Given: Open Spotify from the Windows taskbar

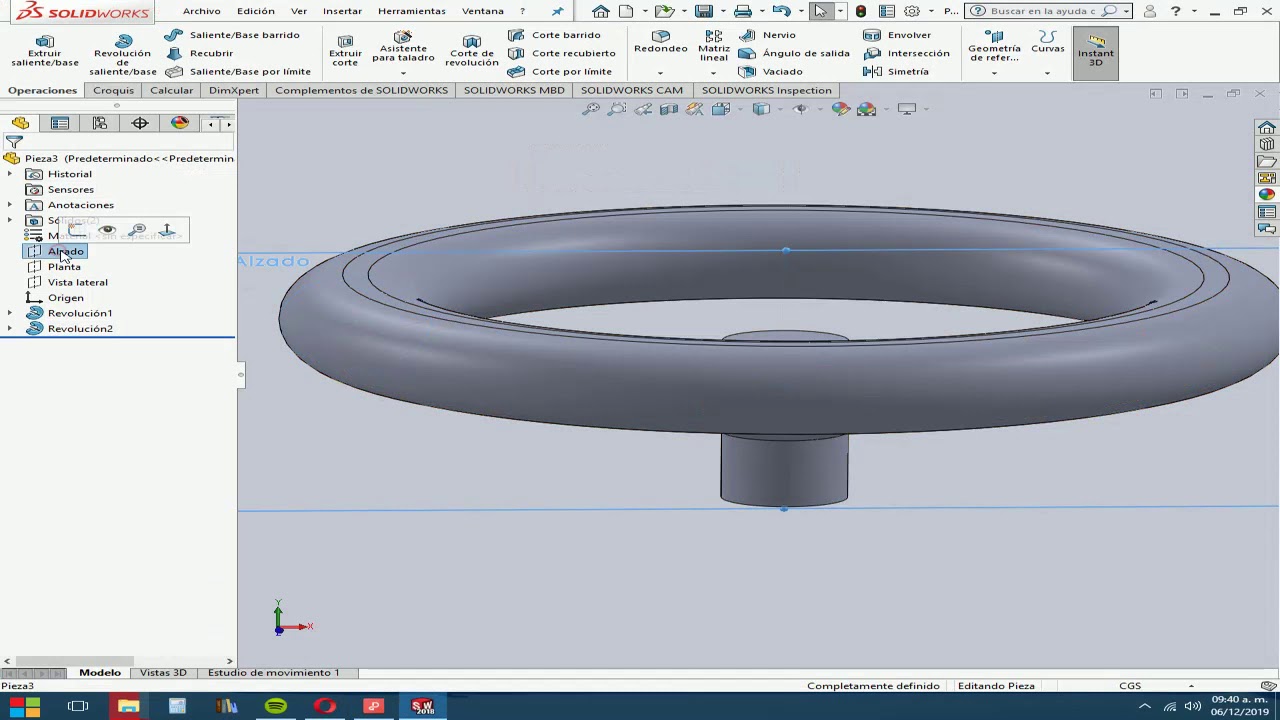Looking at the screenshot, I should point(275,706).
